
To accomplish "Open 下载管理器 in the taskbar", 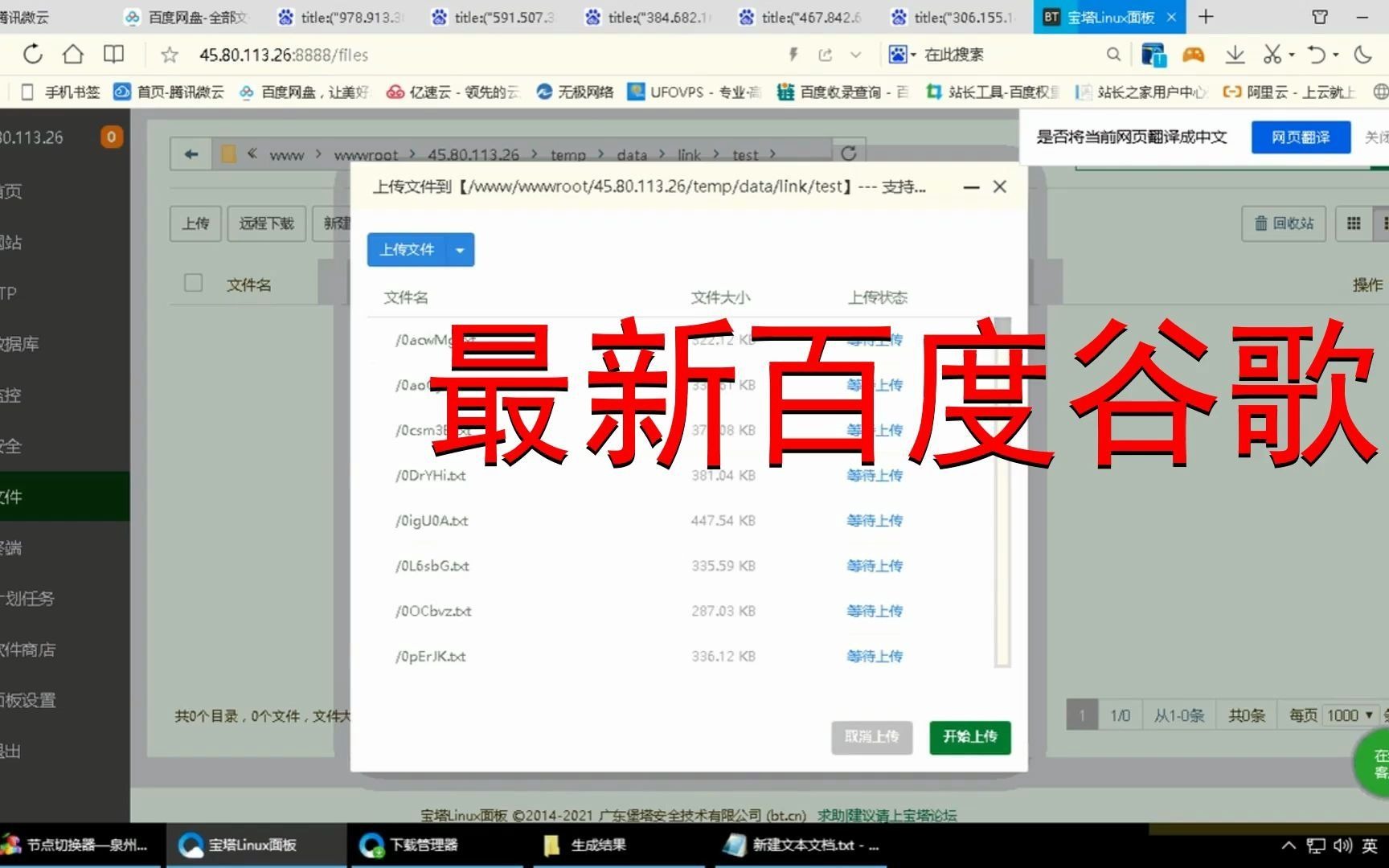I will 439,845.
